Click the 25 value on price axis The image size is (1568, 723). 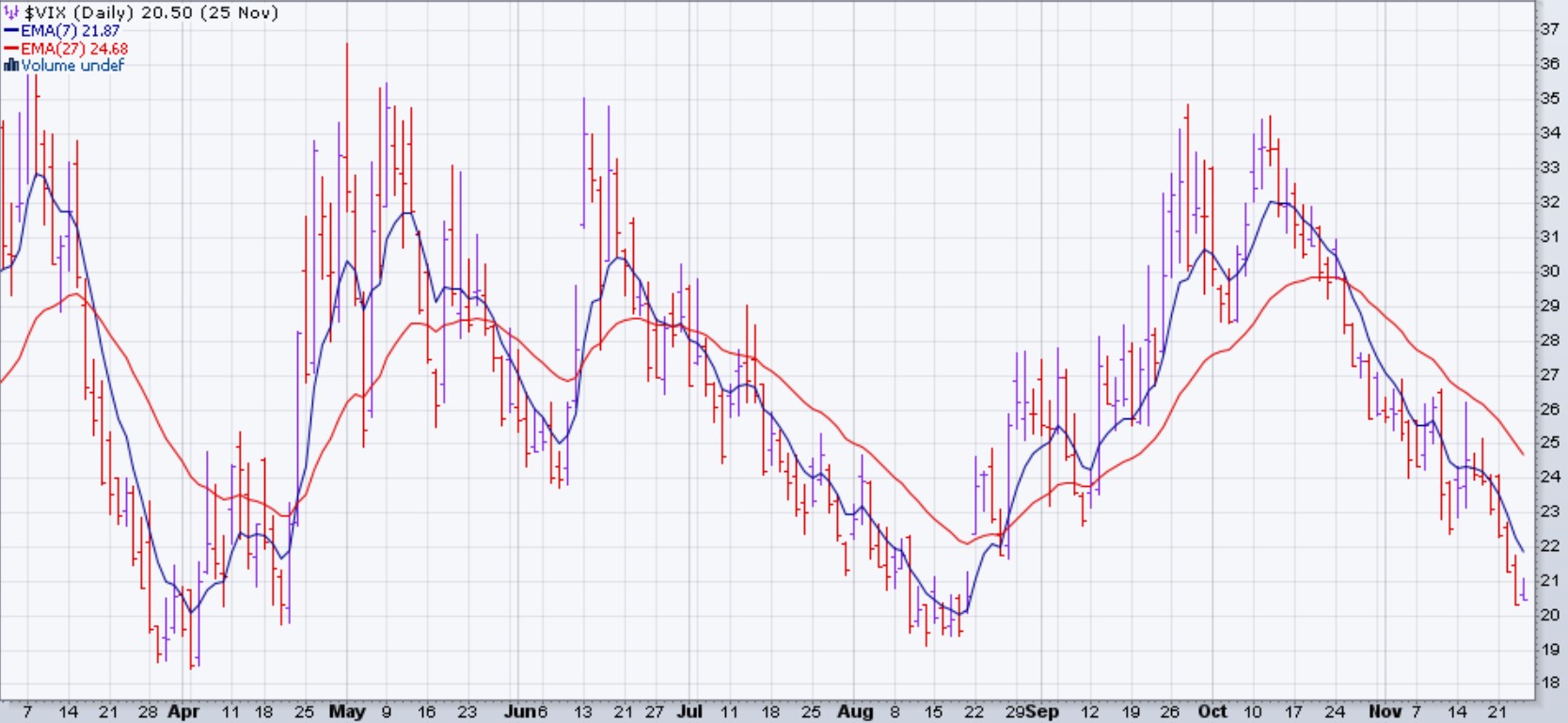tap(1549, 443)
